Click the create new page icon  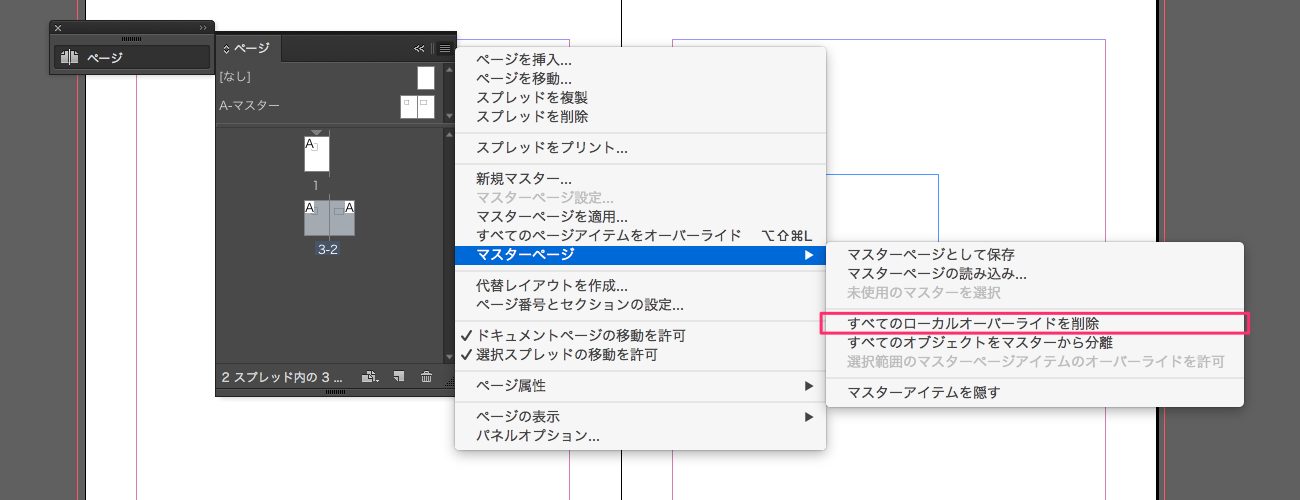click(x=399, y=377)
